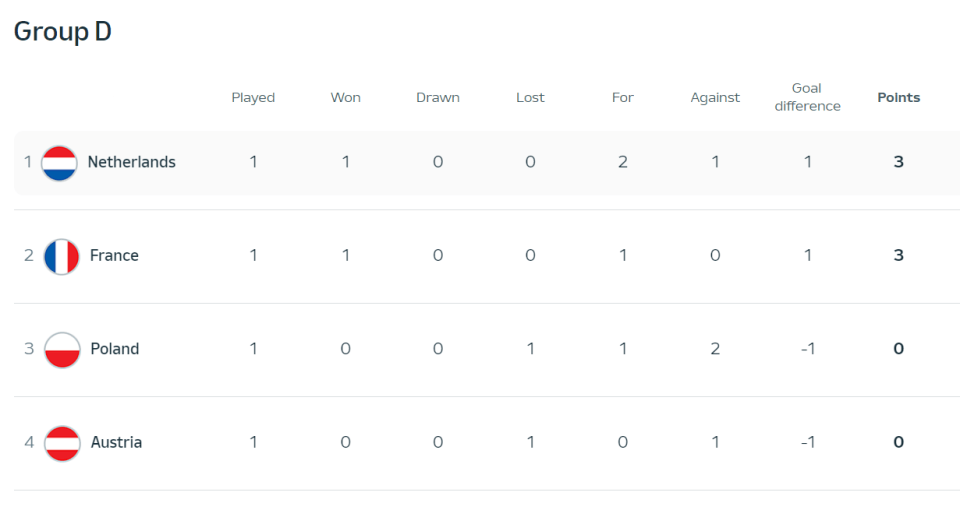Click the Points column header
This screenshot has height=524, width=960.
tap(898, 97)
